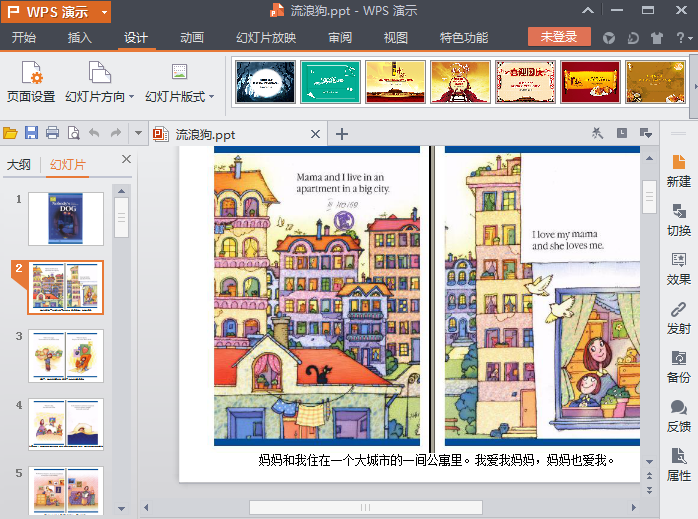The image size is (698, 519).
Task: Click the redo arrow icon
Action: (x=116, y=133)
